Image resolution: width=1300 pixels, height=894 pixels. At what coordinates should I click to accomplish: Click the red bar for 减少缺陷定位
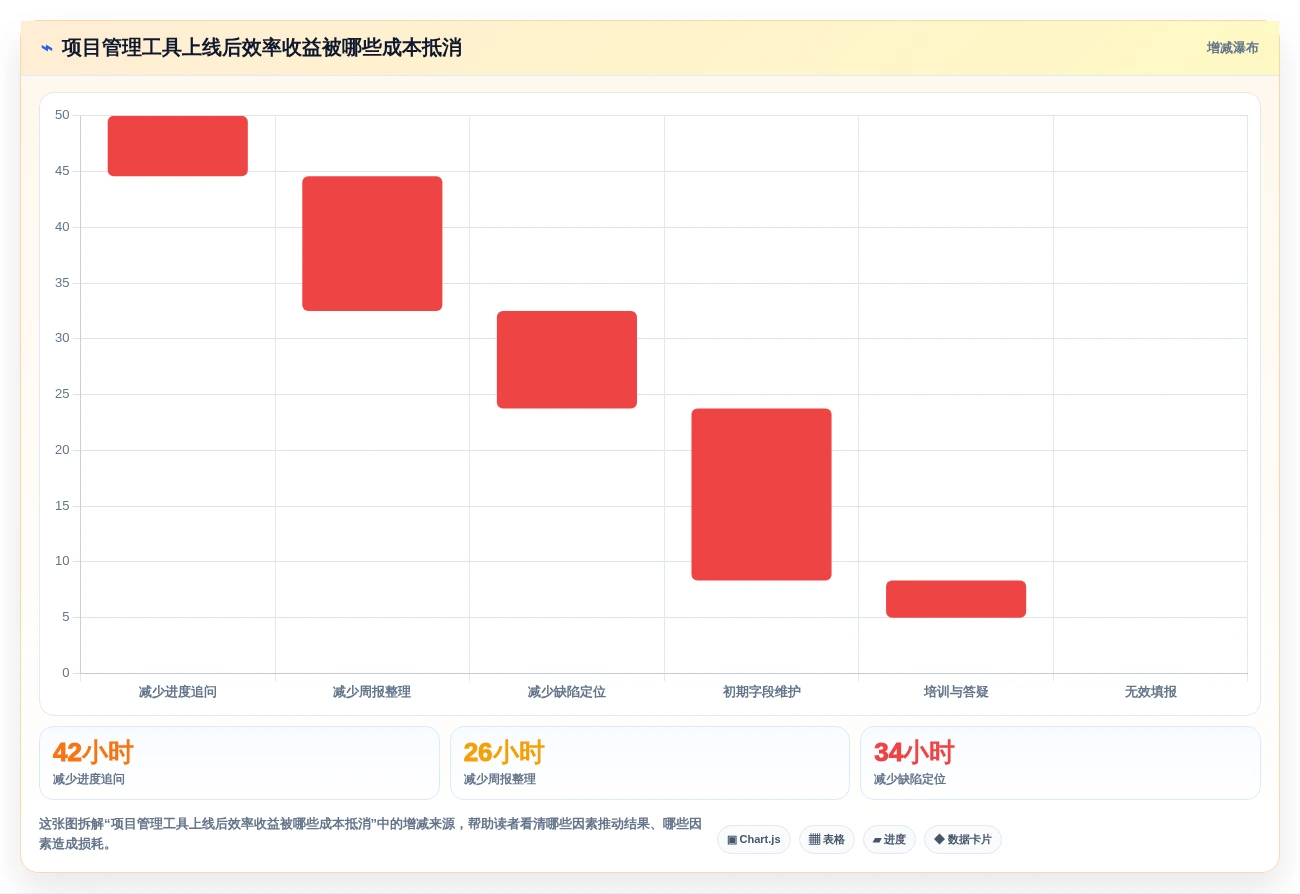click(x=567, y=360)
